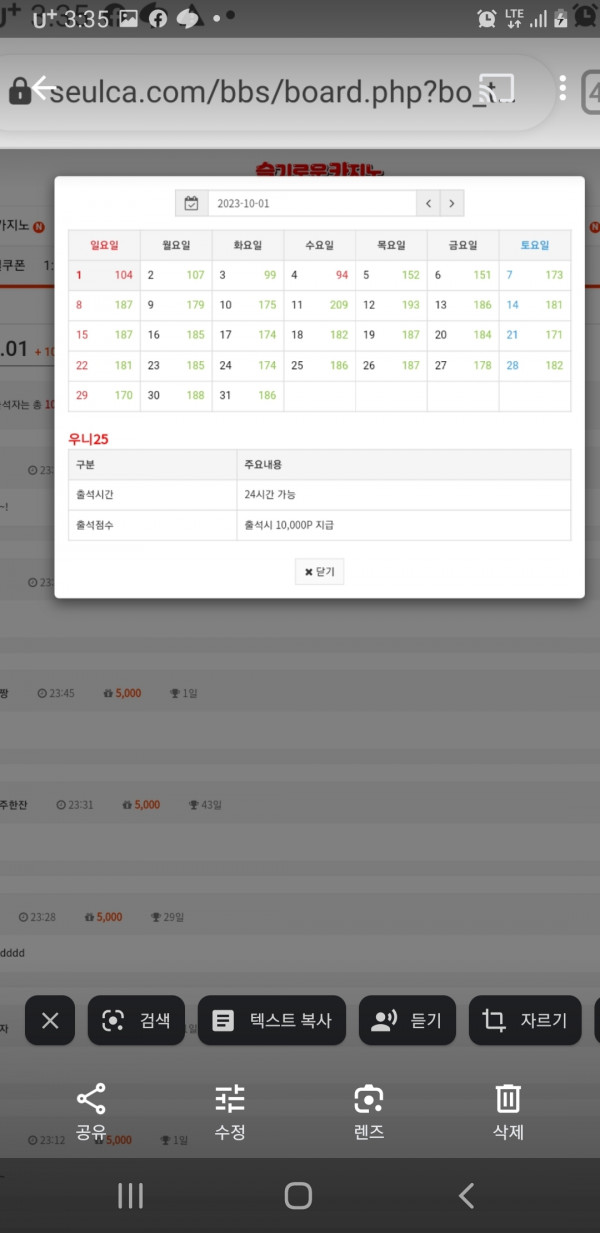
Task: Select calendar day 12 with 193
Action: (x=391, y=305)
